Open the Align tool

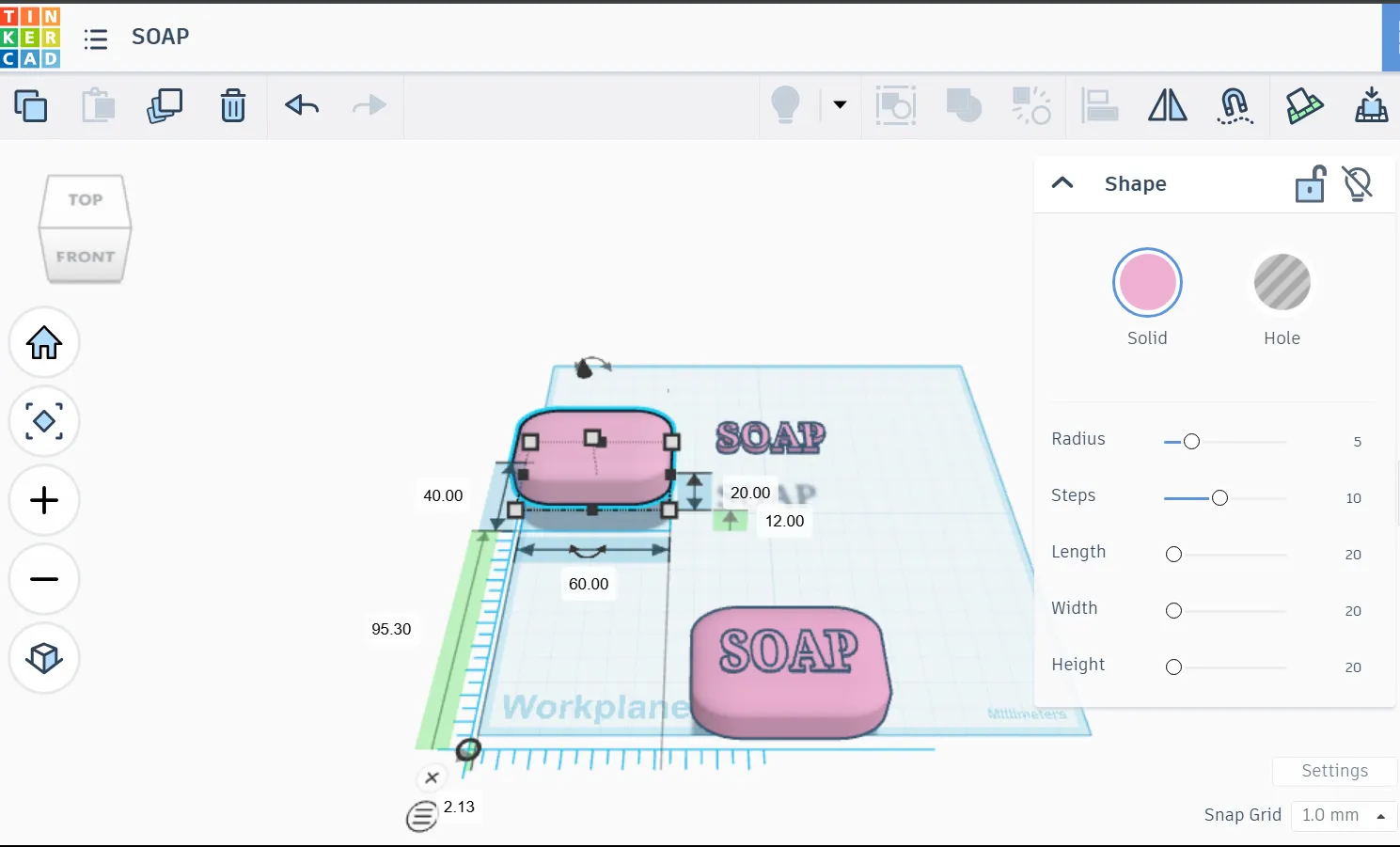[1100, 105]
